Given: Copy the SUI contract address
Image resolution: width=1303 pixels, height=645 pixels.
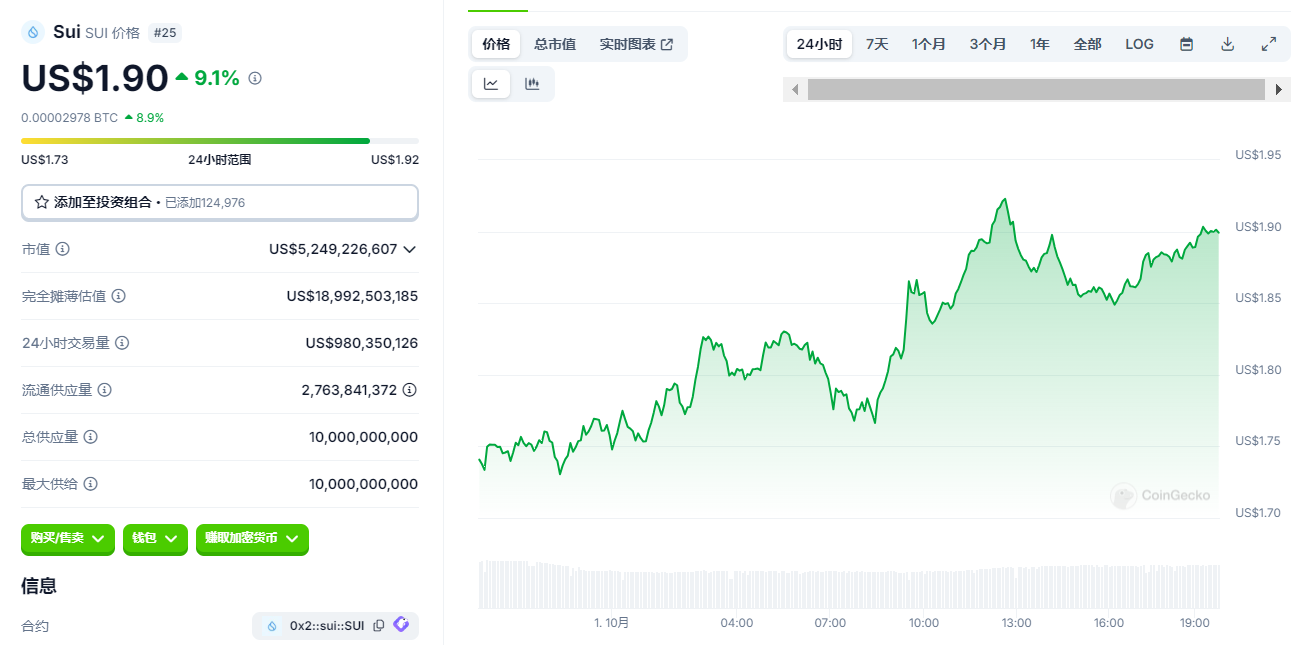Looking at the screenshot, I should click(x=378, y=624).
